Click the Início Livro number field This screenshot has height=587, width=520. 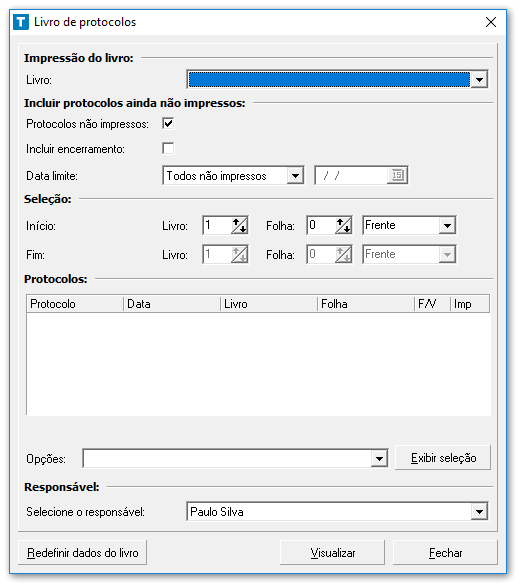pos(217,225)
